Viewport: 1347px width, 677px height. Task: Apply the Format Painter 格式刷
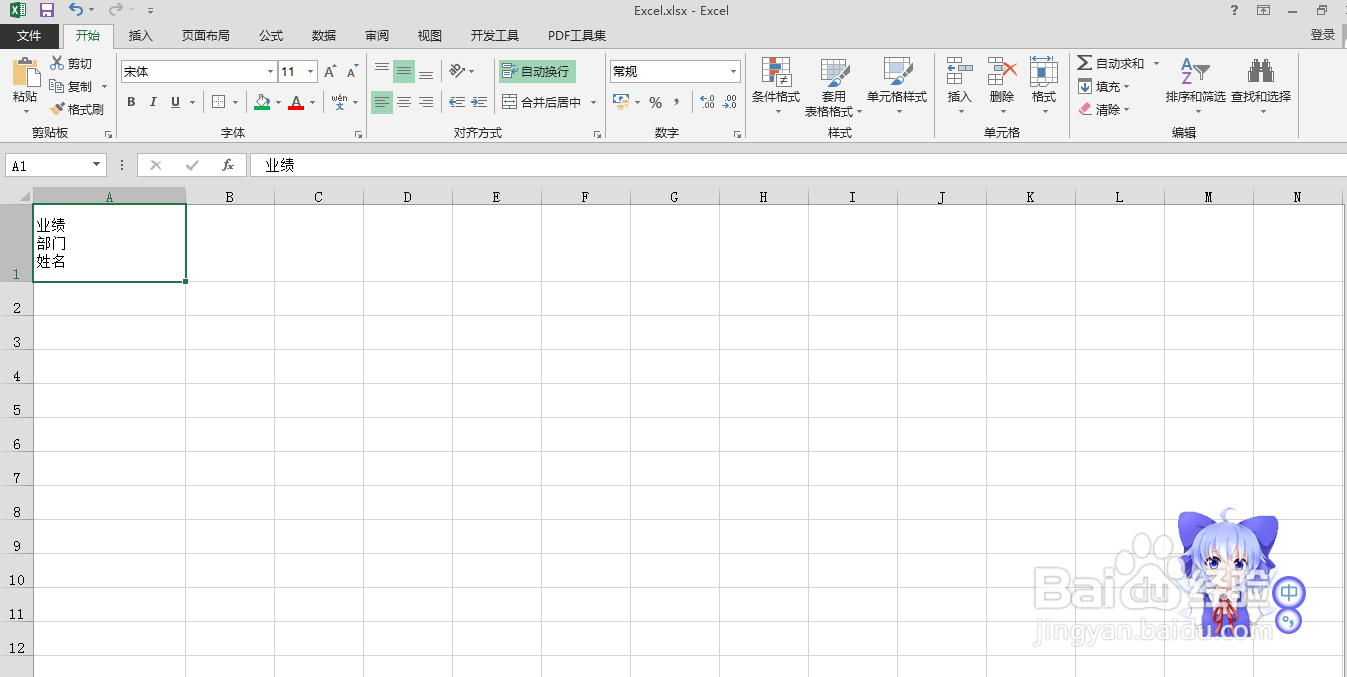78,109
